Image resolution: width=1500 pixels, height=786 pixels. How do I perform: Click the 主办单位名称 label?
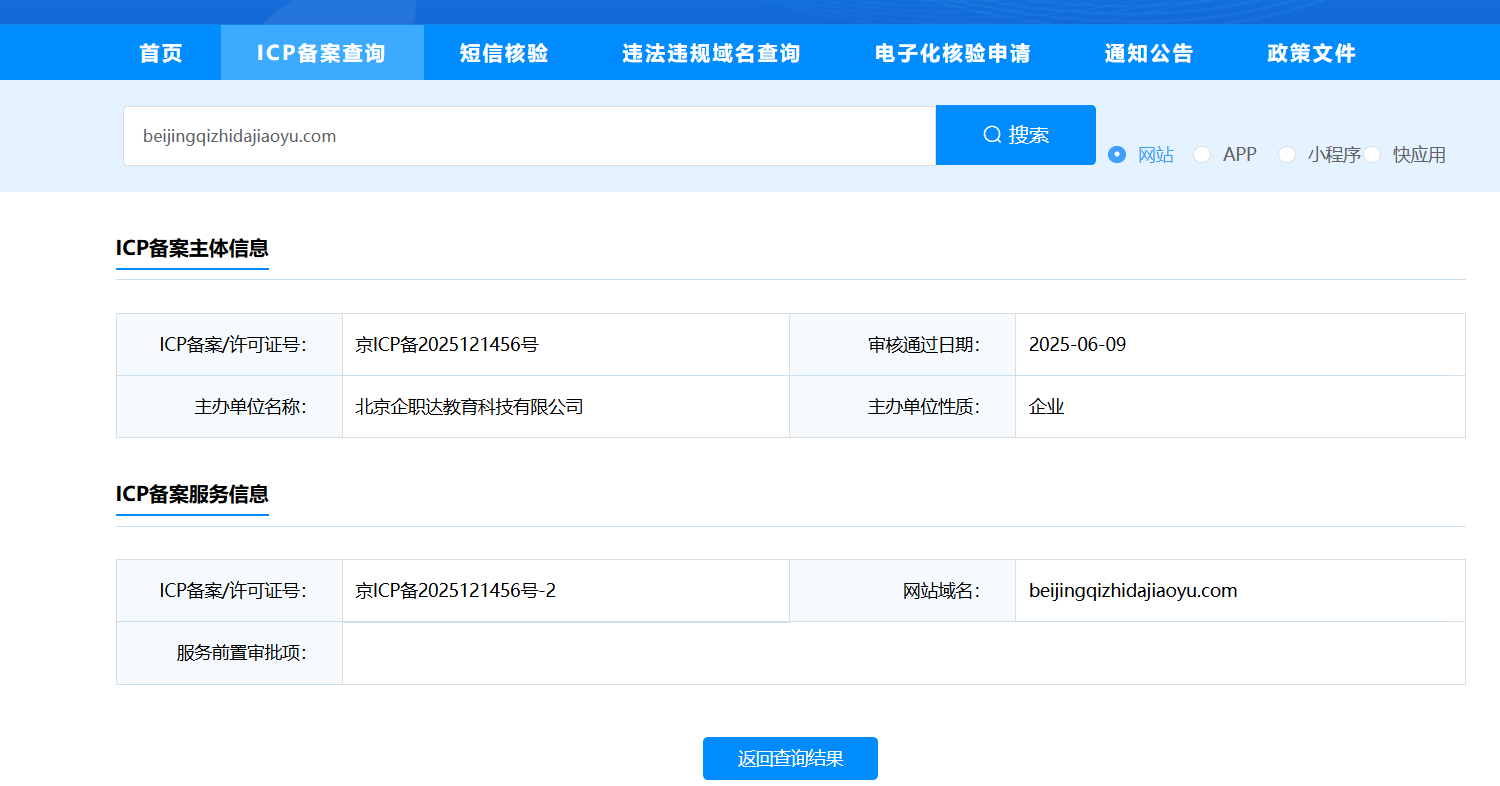(x=251, y=407)
